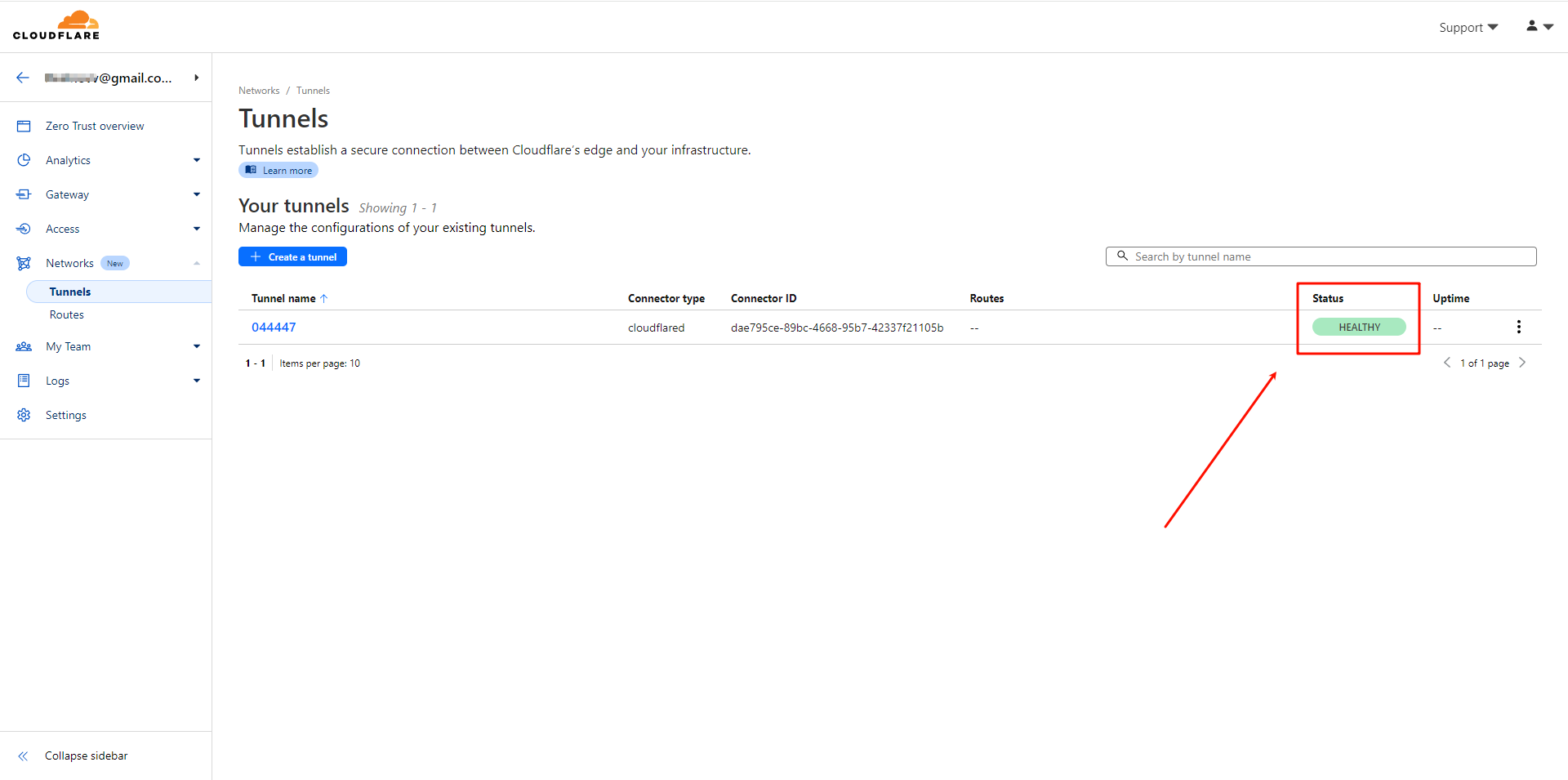Open the Support dropdown menu
1568x780 pixels.
pos(1468,27)
